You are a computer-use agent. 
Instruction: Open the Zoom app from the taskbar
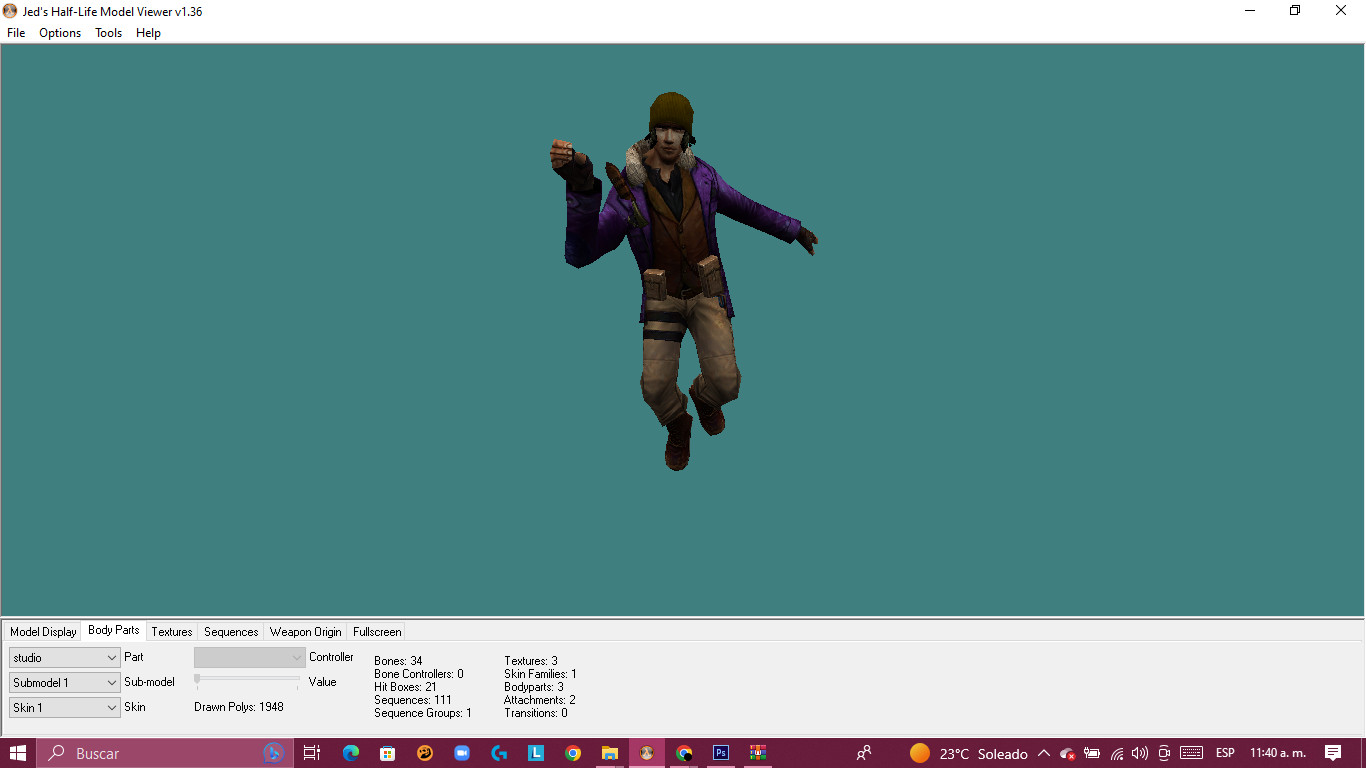[x=462, y=753]
